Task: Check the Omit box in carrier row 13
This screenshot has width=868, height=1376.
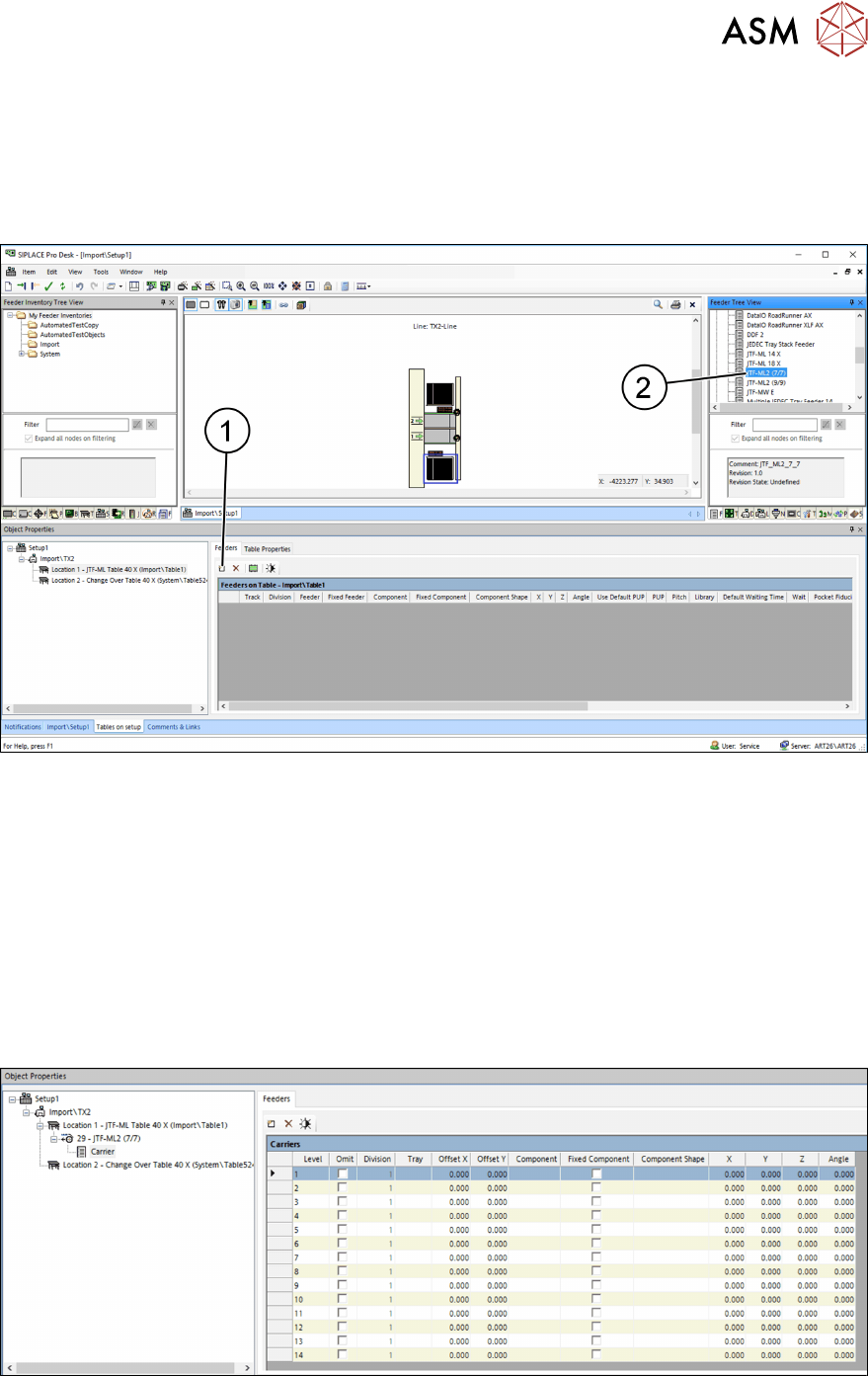Action: click(x=343, y=1340)
